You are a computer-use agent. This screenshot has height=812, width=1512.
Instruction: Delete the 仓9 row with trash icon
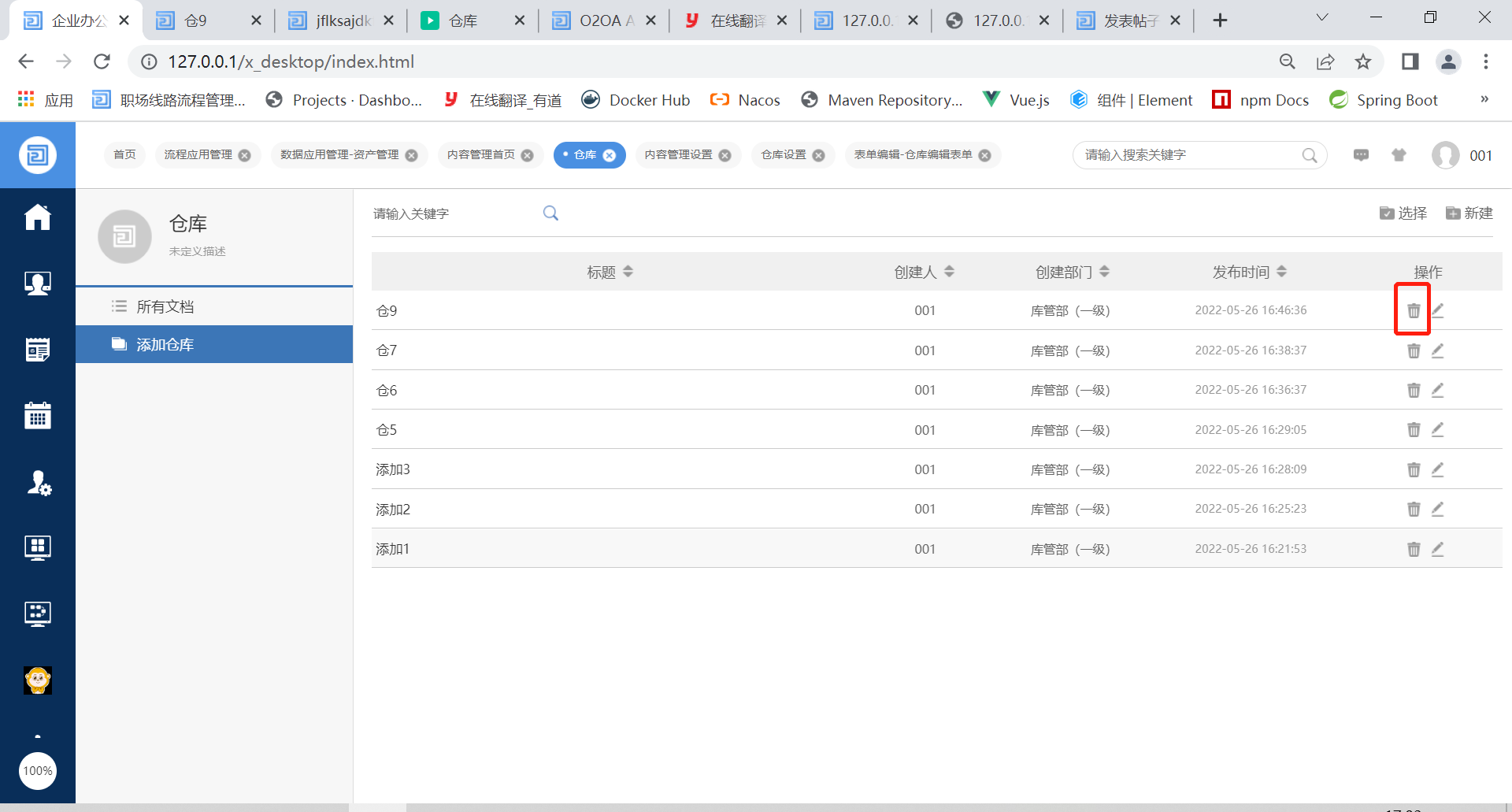coord(1414,311)
